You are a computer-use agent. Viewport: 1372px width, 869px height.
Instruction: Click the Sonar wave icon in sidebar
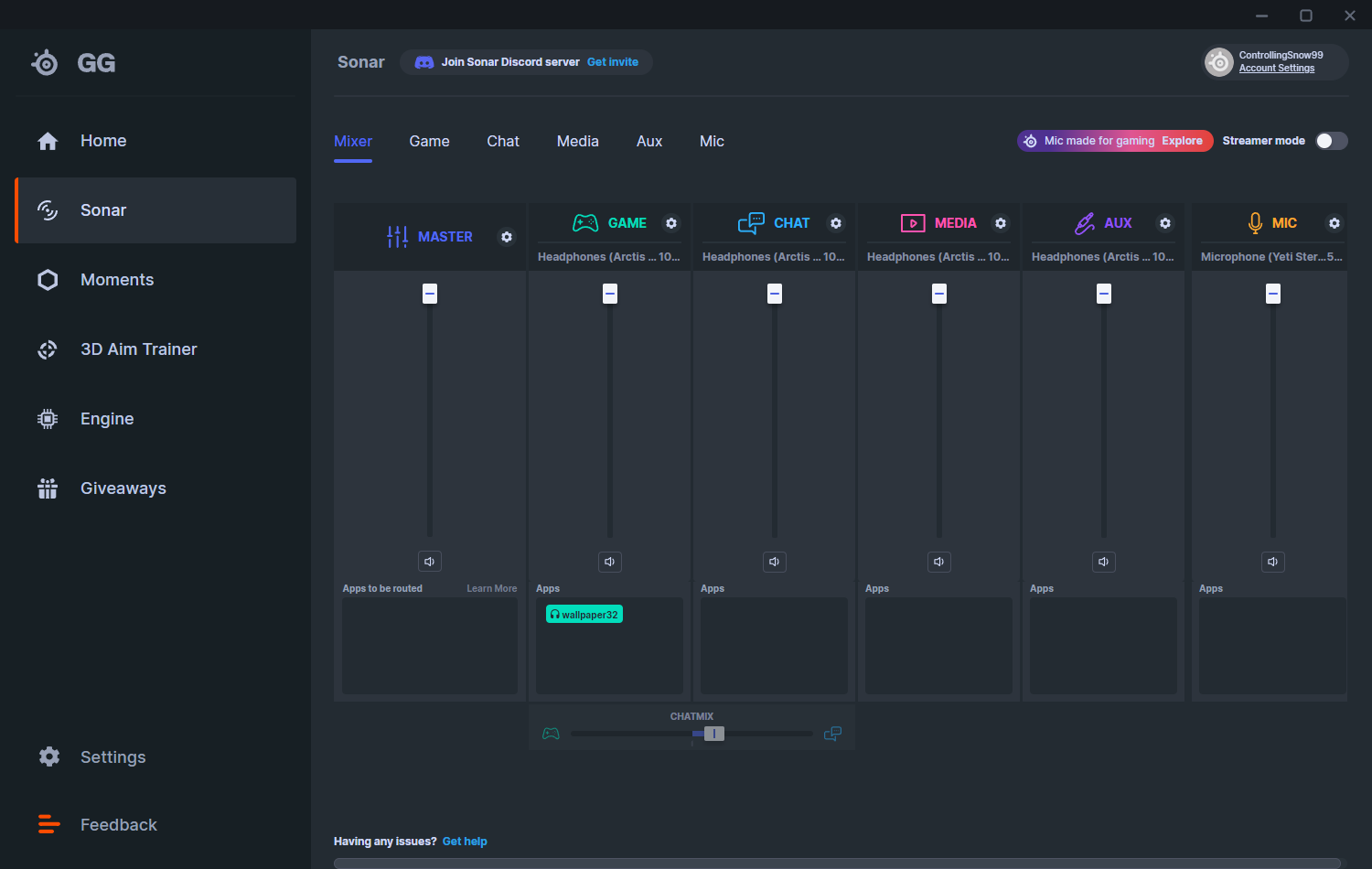[48, 210]
